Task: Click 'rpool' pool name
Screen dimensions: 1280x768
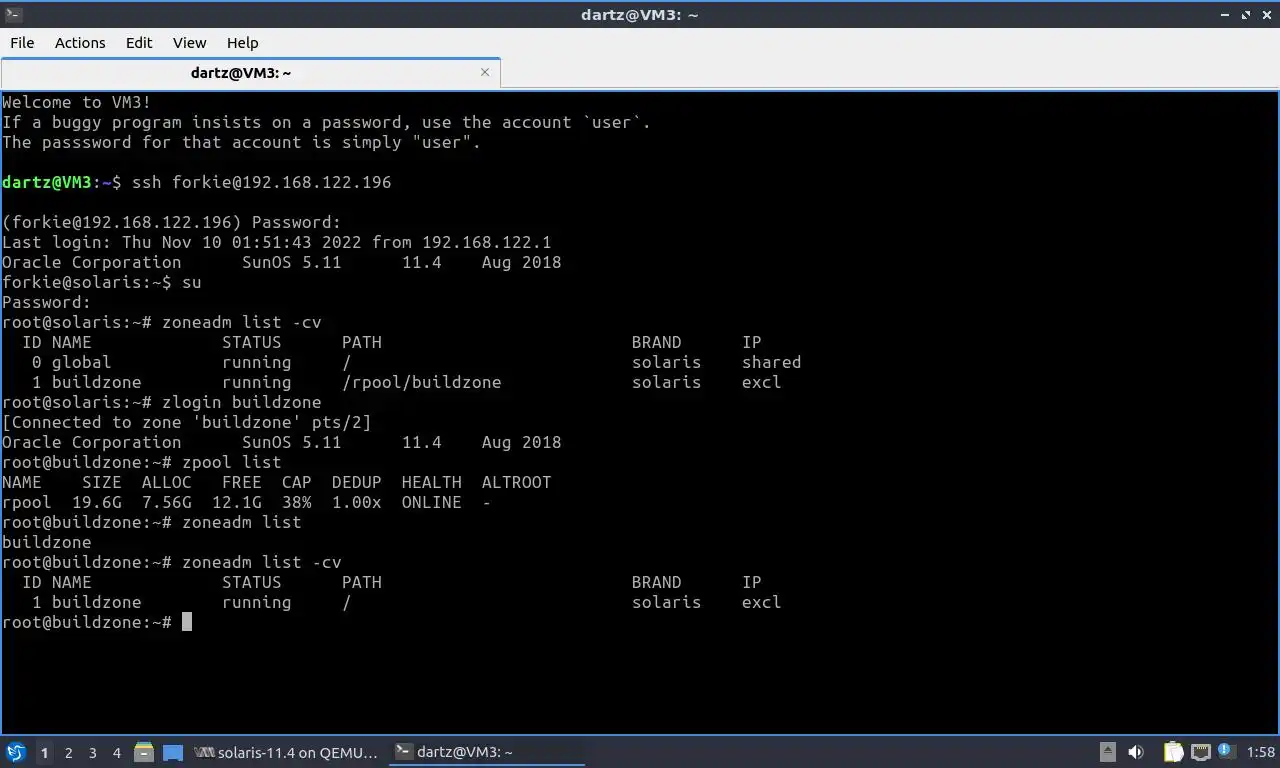Action: click(x=27, y=502)
